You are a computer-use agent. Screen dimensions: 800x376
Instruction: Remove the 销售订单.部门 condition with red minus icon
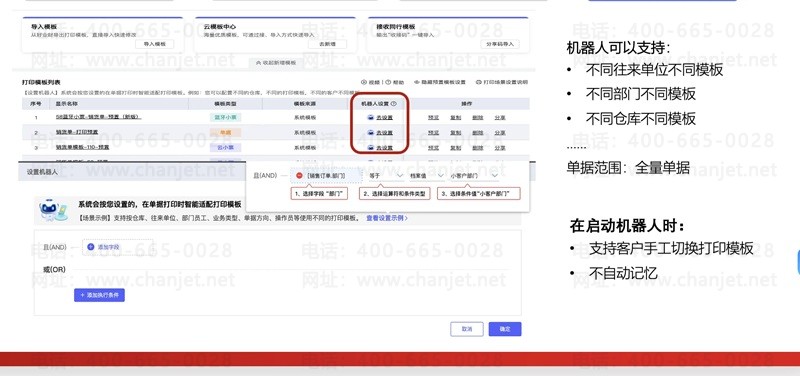pyautogui.click(x=299, y=176)
